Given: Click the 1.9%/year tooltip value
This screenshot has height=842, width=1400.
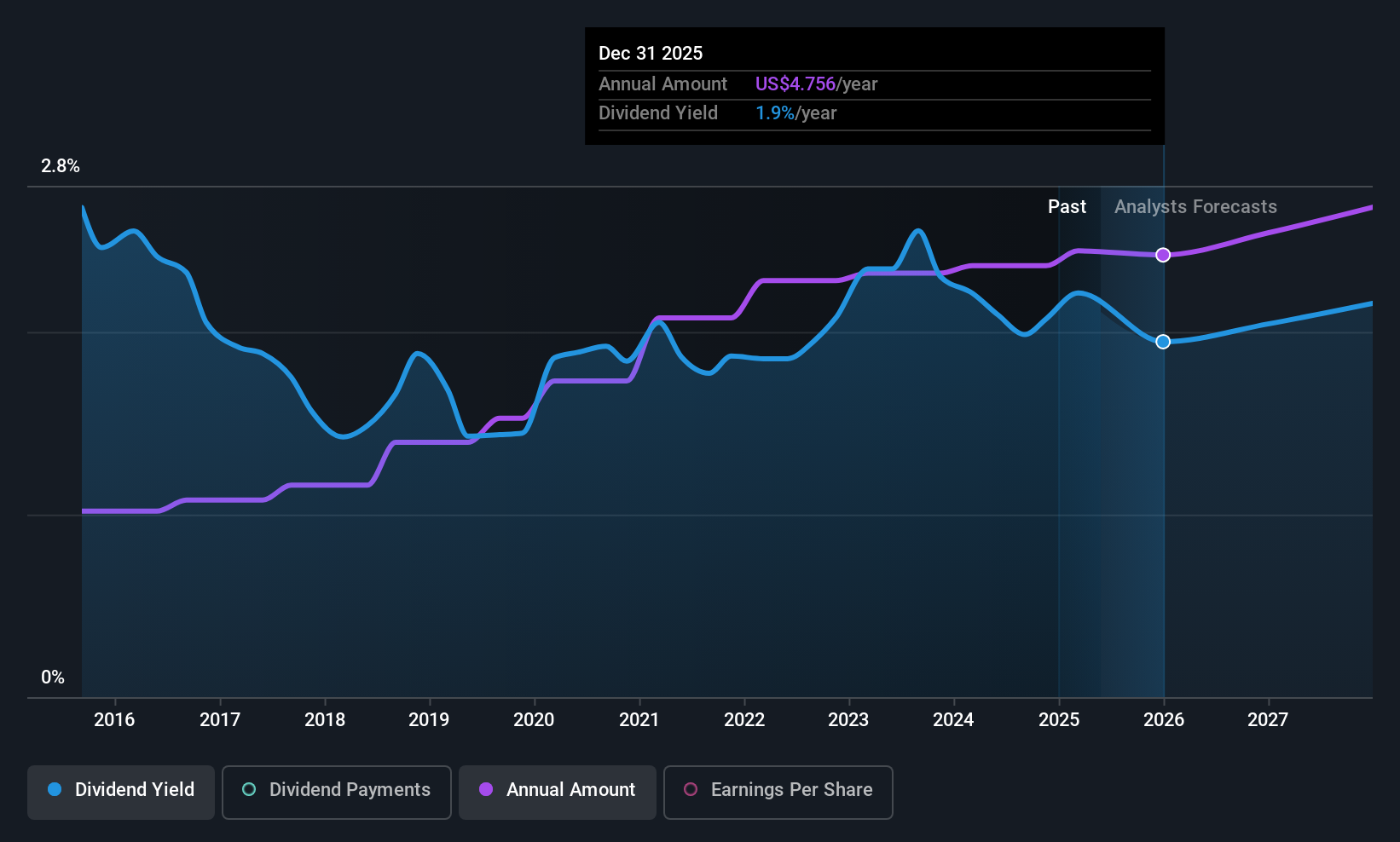Looking at the screenshot, I should coord(795,113).
